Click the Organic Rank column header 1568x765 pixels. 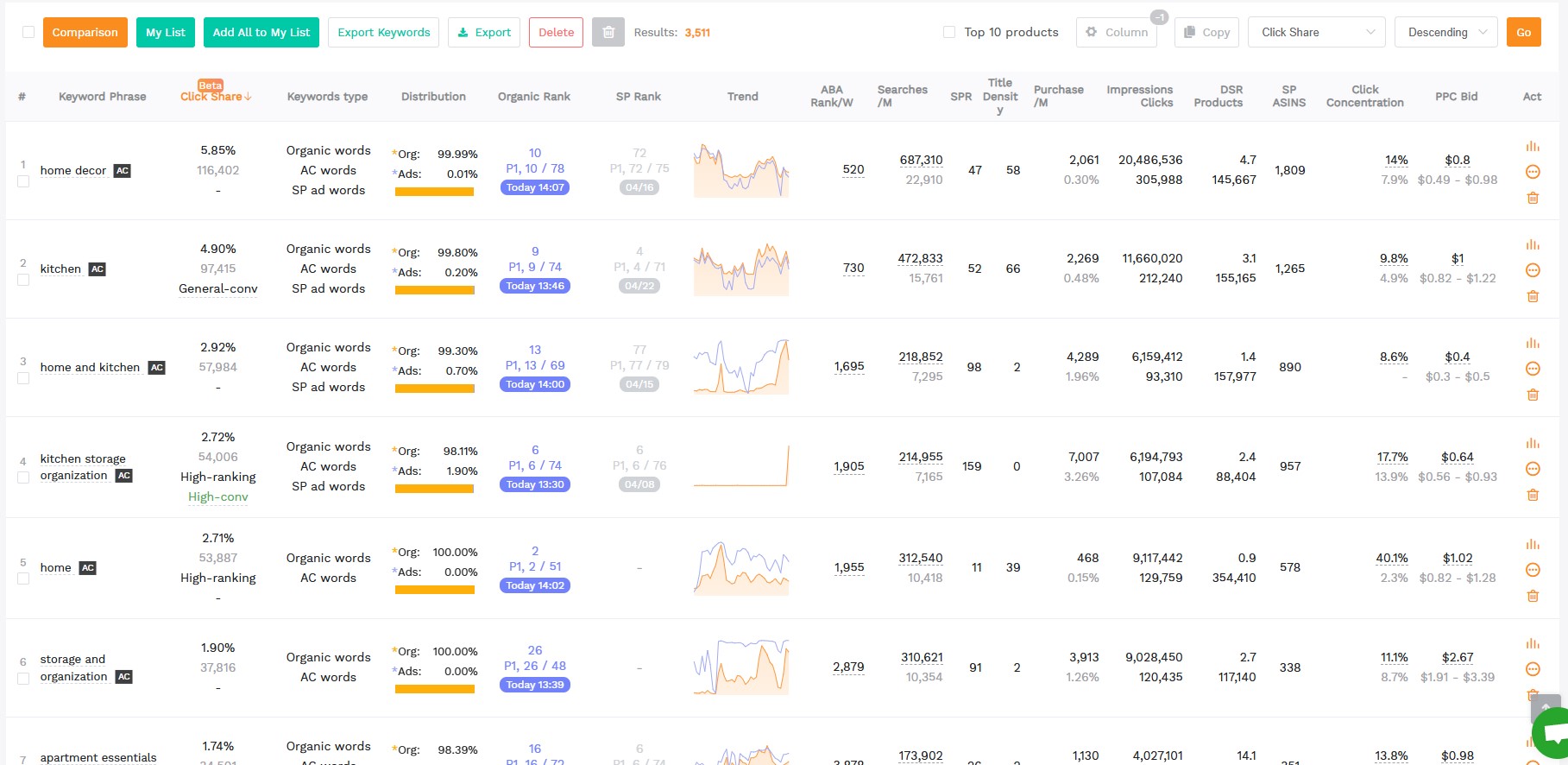pos(534,97)
